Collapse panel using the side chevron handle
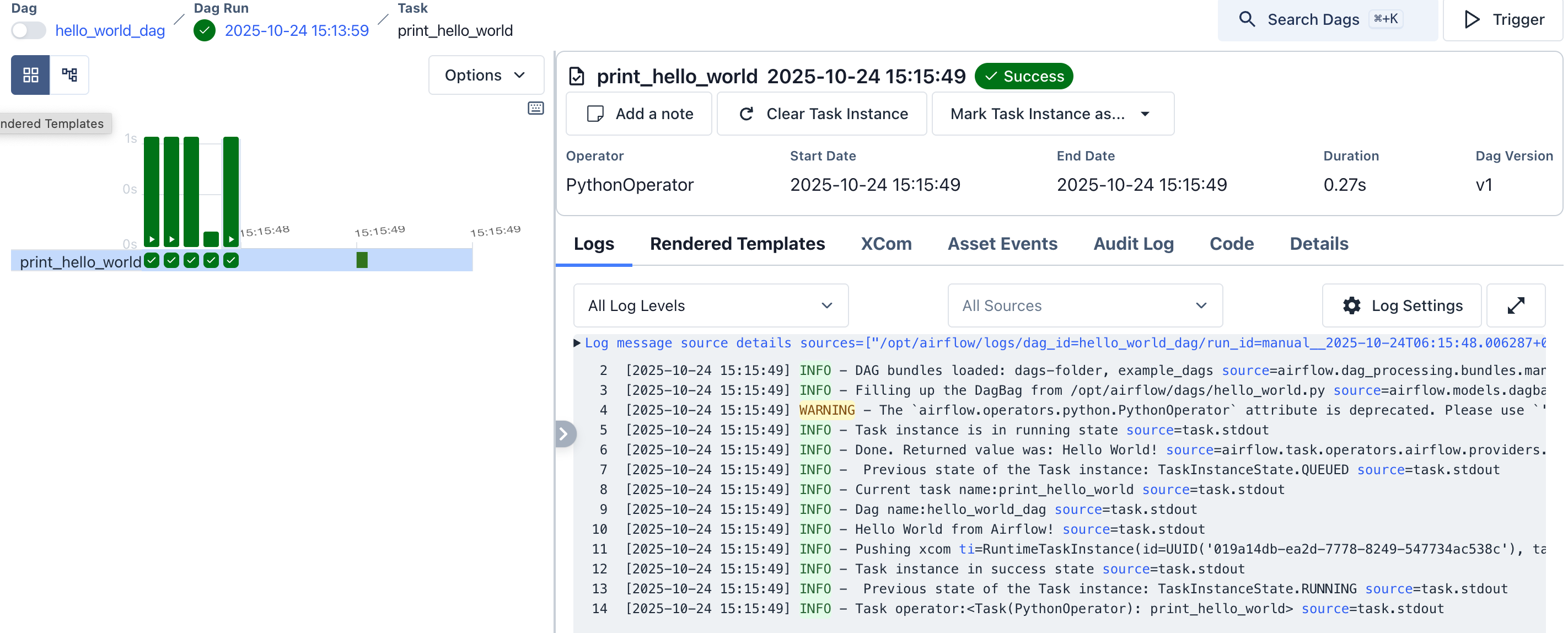This screenshot has width=1568, height=633. point(563,434)
